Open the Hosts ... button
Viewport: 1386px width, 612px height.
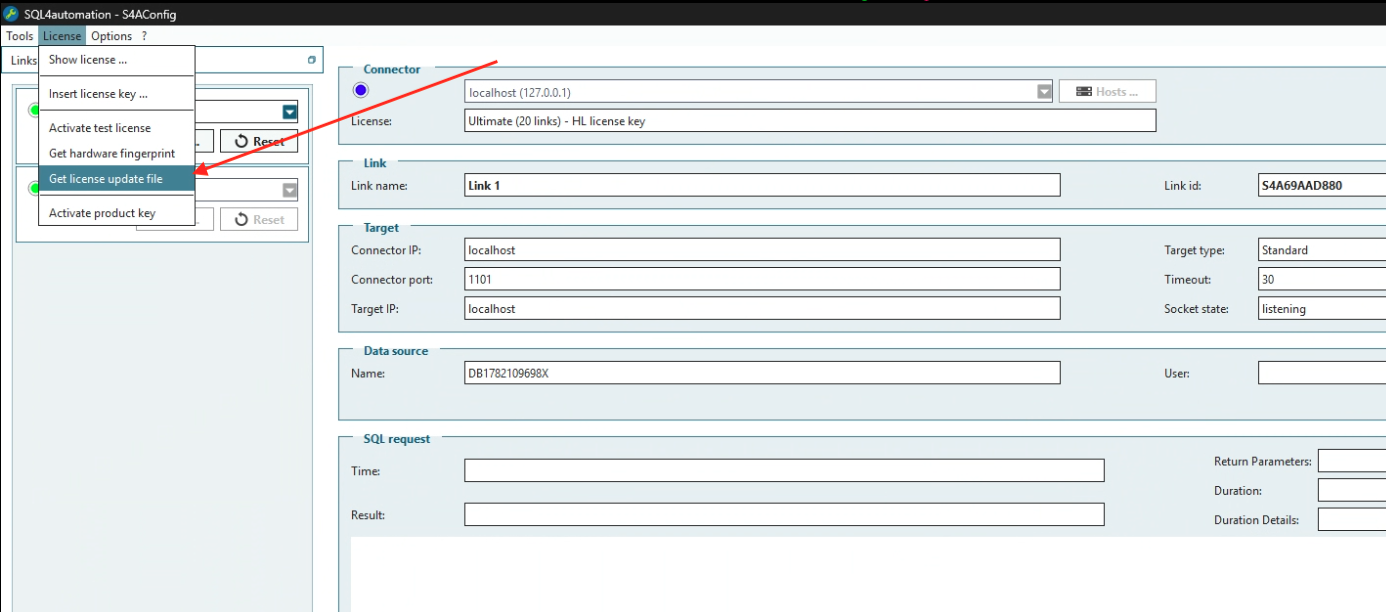tap(1107, 92)
